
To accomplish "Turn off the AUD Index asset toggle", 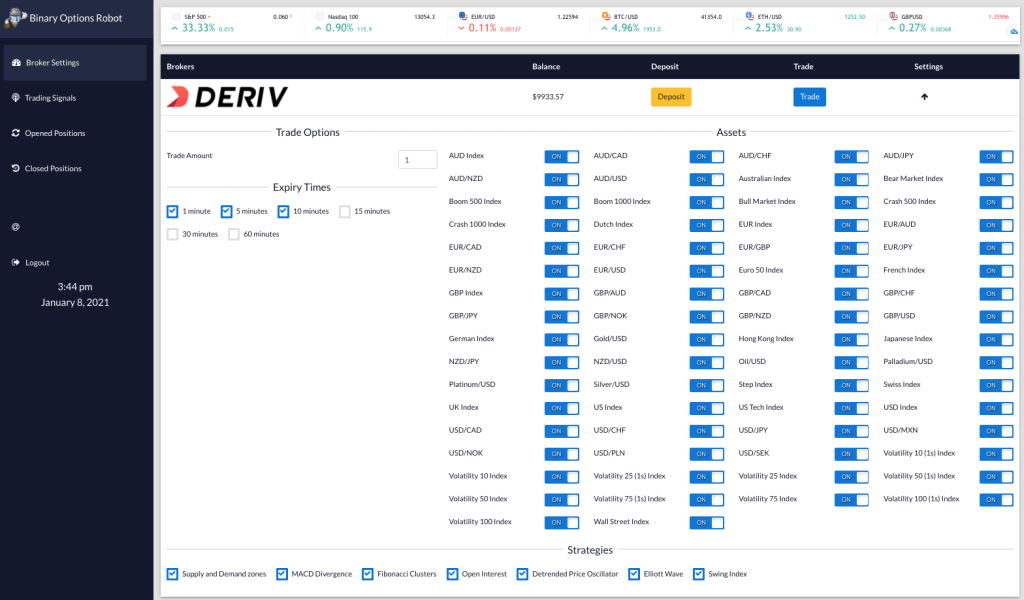I will [x=562, y=157].
